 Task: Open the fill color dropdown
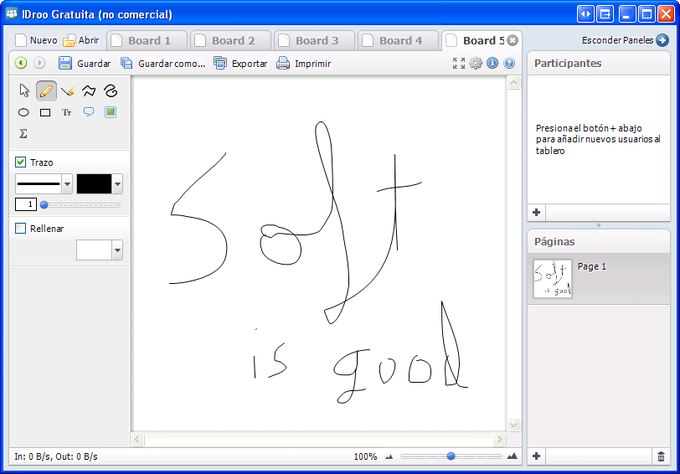coord(117,250)
